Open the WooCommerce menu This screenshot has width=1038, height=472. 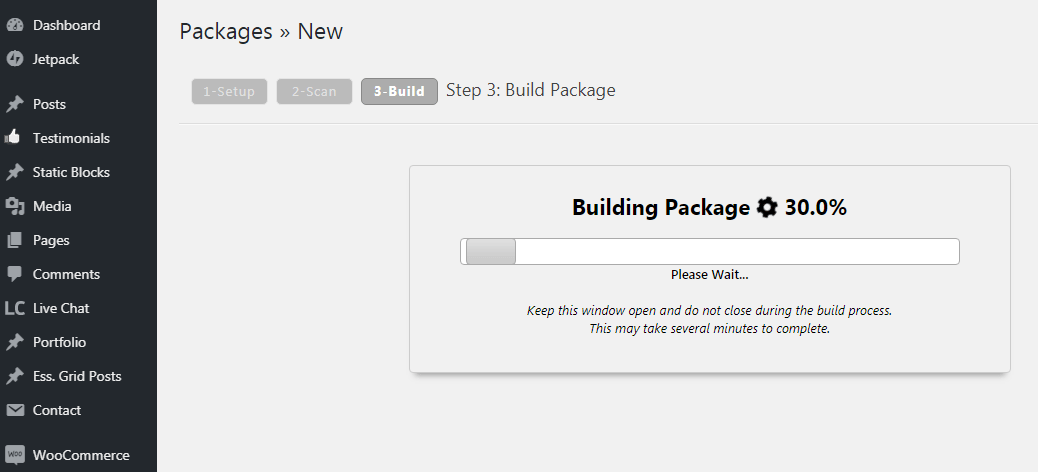tap(81, 455)
